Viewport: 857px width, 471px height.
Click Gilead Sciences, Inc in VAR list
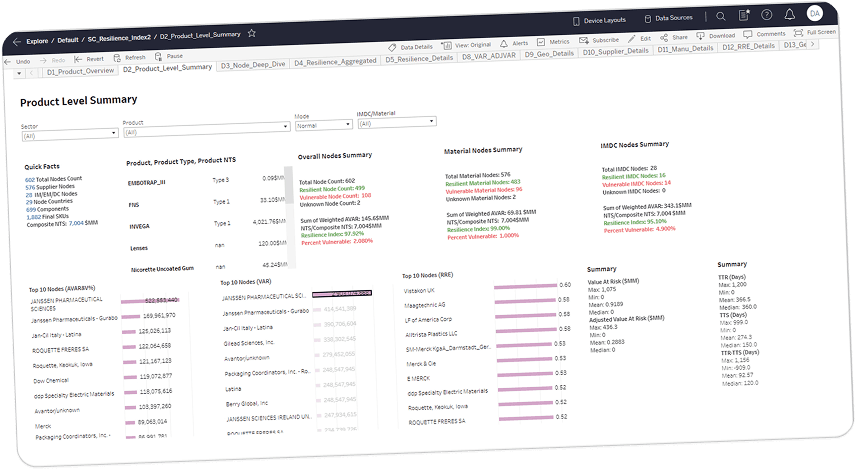pos(248,344)
